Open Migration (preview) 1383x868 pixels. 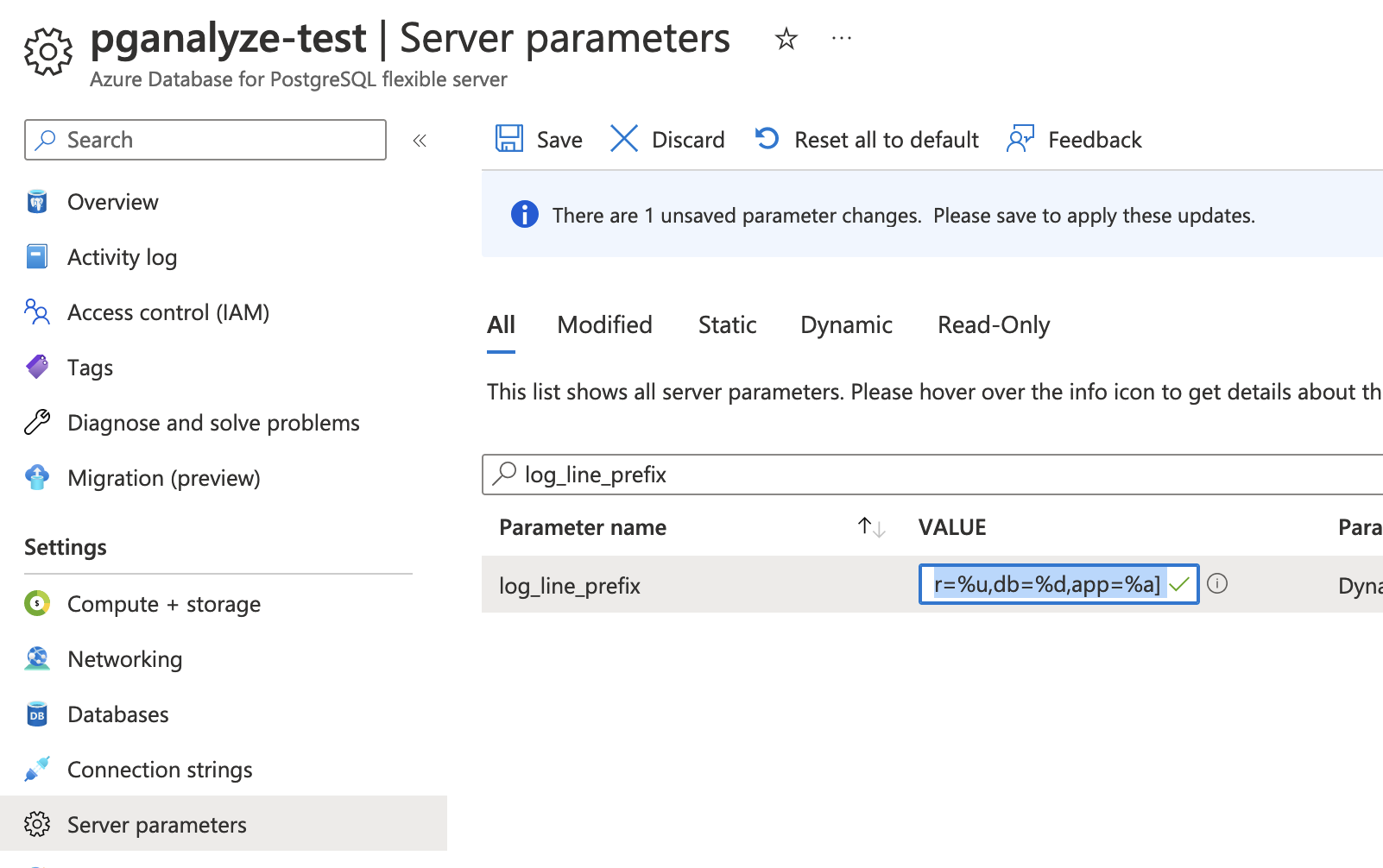coord(163,478)
